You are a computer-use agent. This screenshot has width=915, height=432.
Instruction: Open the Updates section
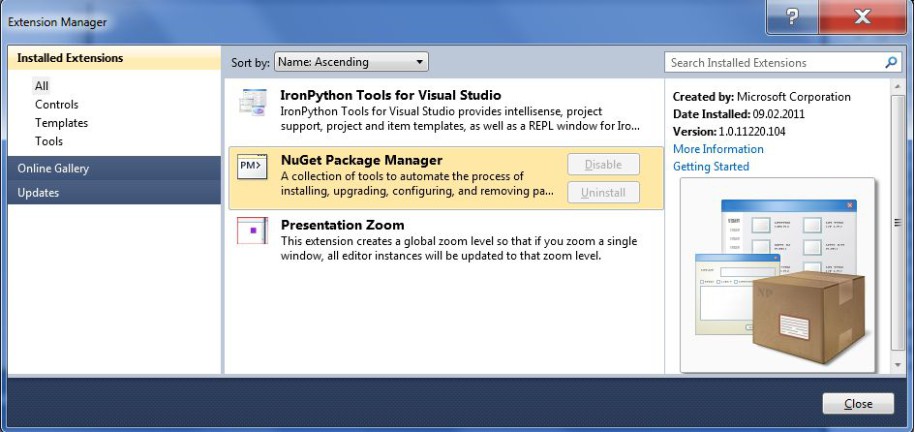114,193
